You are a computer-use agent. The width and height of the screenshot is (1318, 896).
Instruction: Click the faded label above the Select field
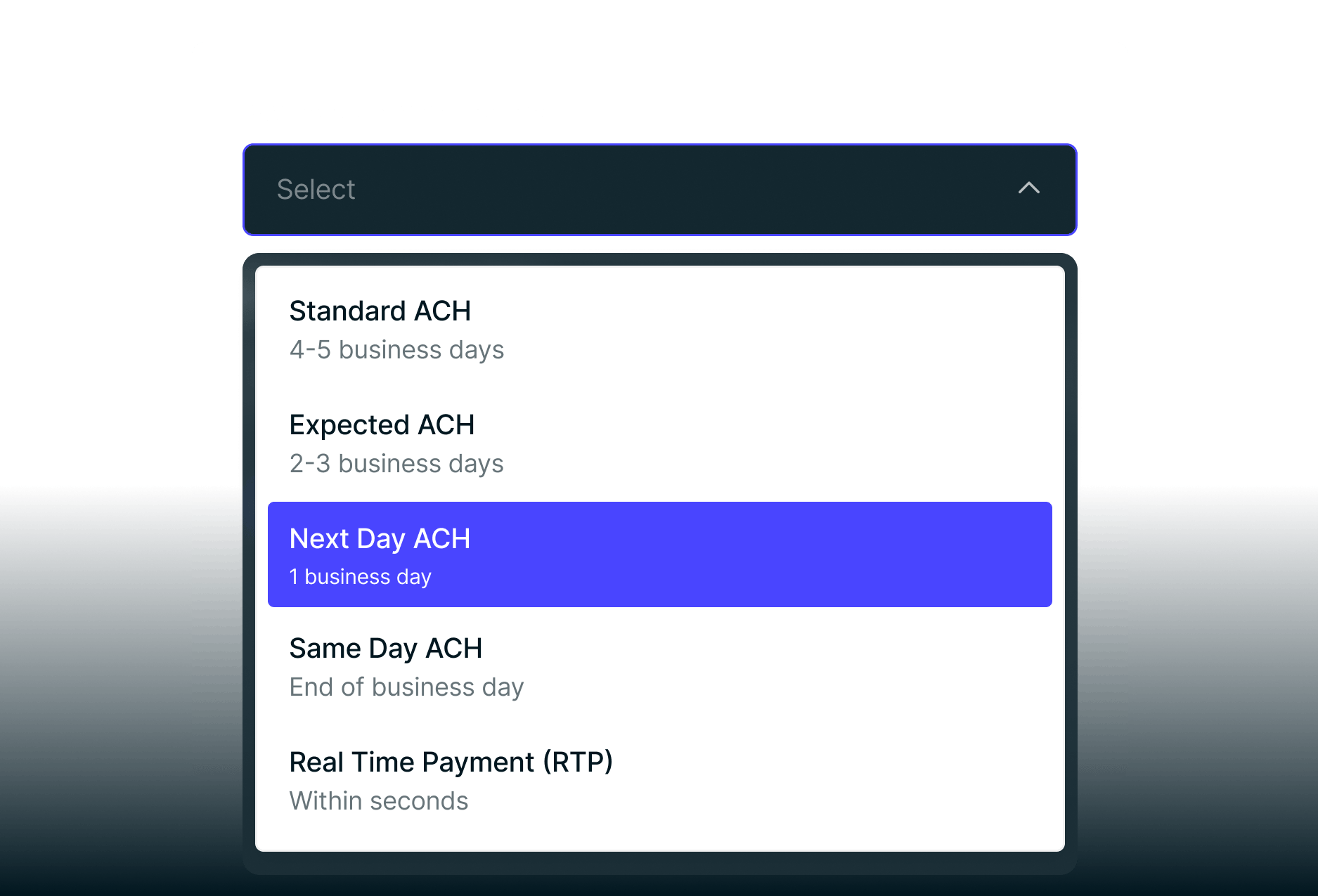coord(397,109)
